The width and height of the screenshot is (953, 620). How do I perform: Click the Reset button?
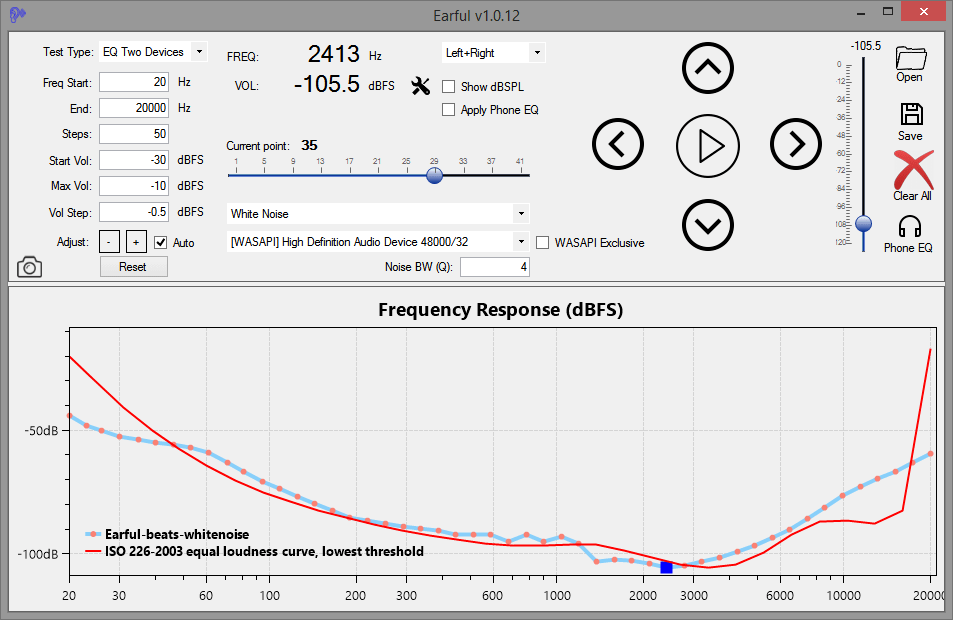pyautogui.click(x=133, y=267)
